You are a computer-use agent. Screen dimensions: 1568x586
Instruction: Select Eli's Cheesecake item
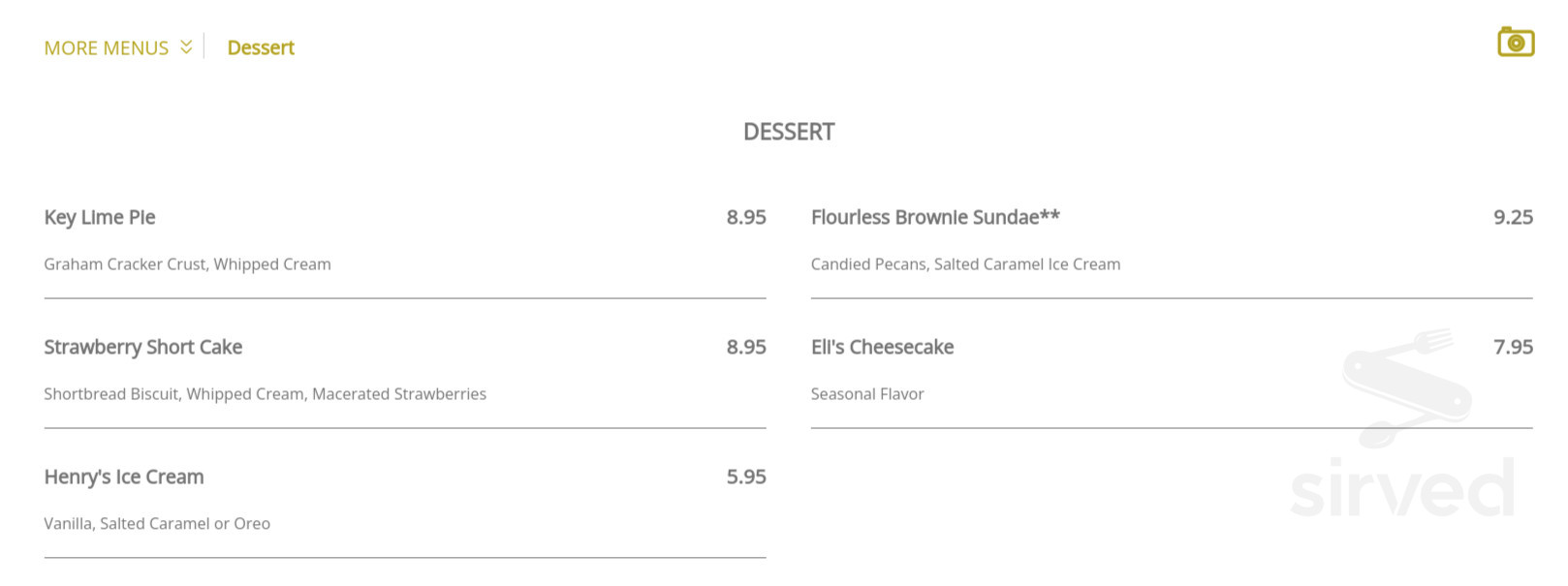click(x=882, y=347)
